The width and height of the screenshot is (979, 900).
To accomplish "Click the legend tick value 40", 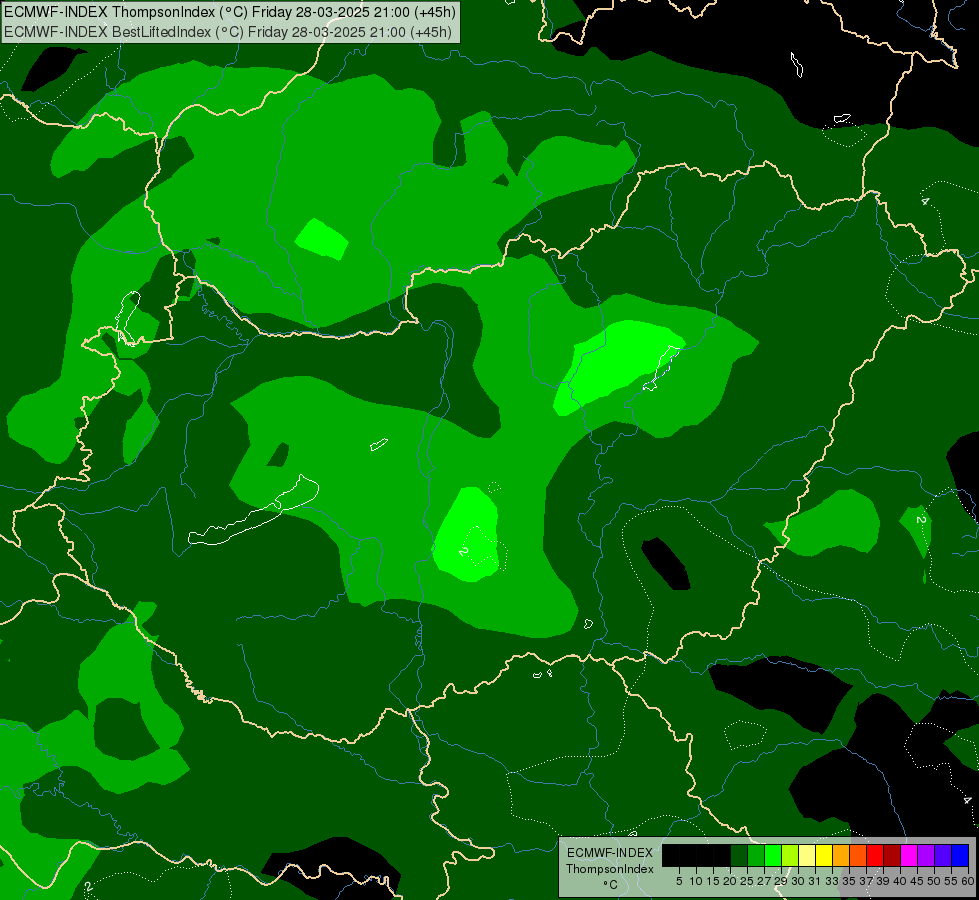I will point(900,881).
